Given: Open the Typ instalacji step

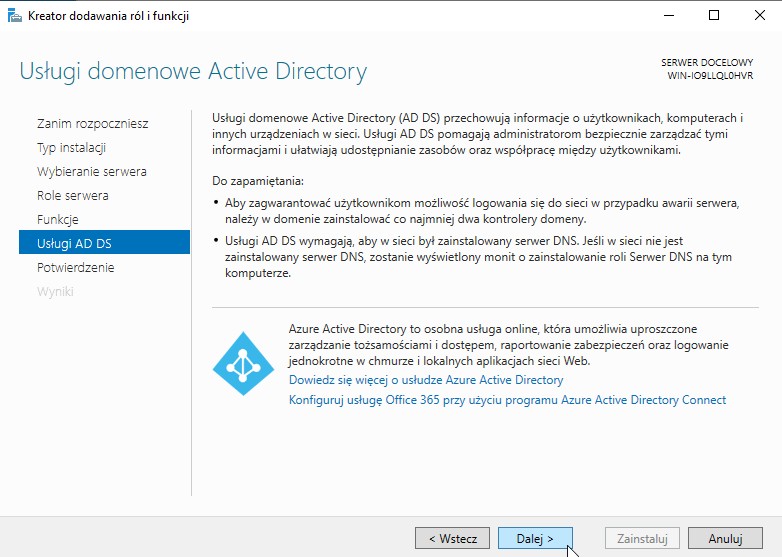Looking at the screenshot, I should (x=71, y=148).
